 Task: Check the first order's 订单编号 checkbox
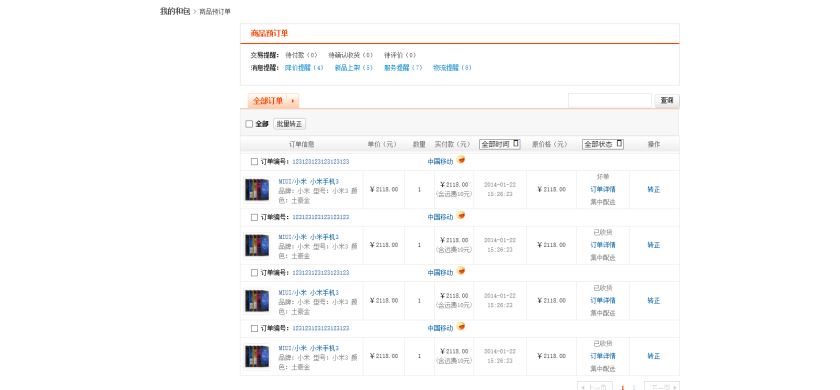point(254,161)
